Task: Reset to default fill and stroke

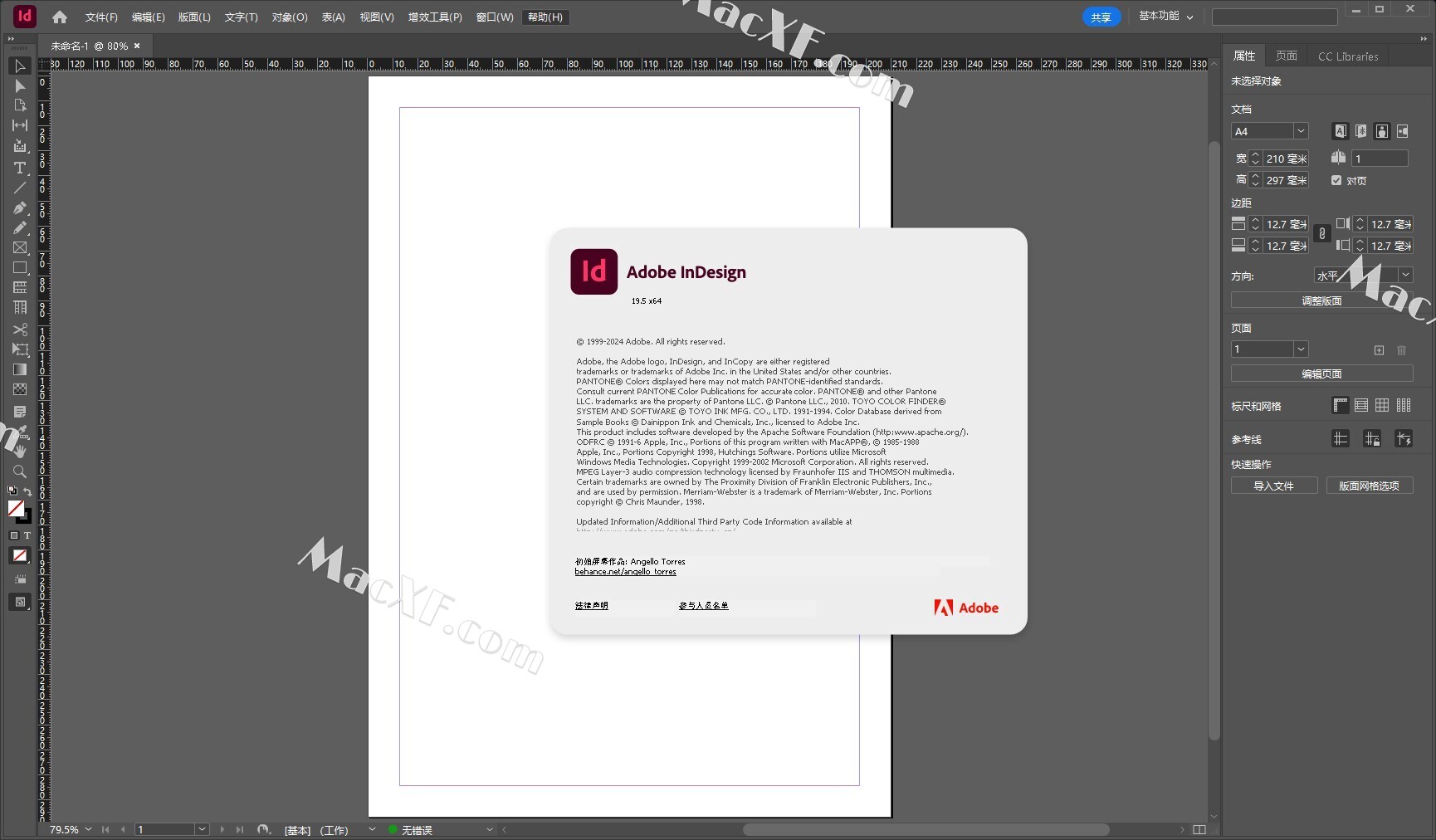Action: (13, 491)
